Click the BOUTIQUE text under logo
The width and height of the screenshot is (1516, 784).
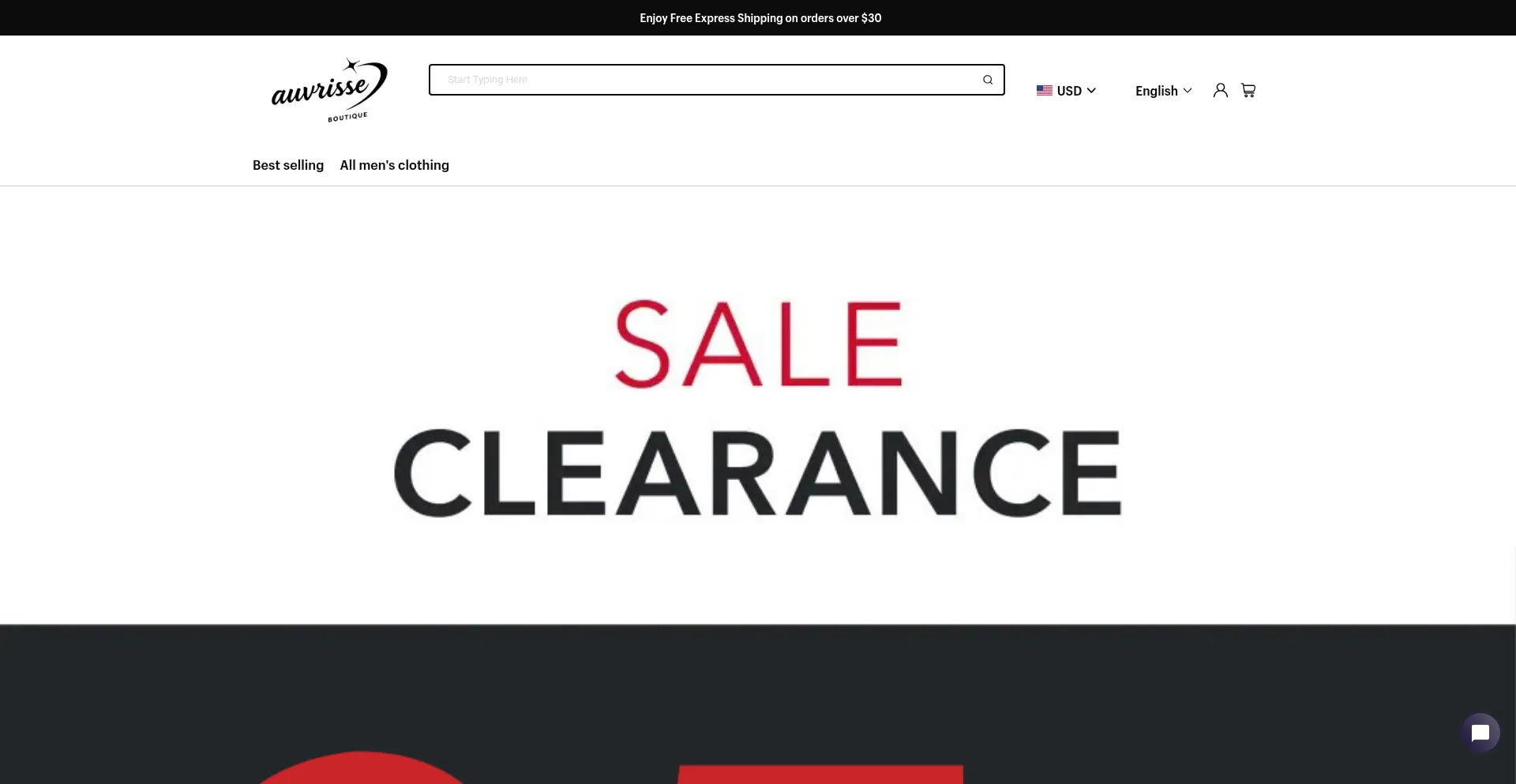point(347,117)
